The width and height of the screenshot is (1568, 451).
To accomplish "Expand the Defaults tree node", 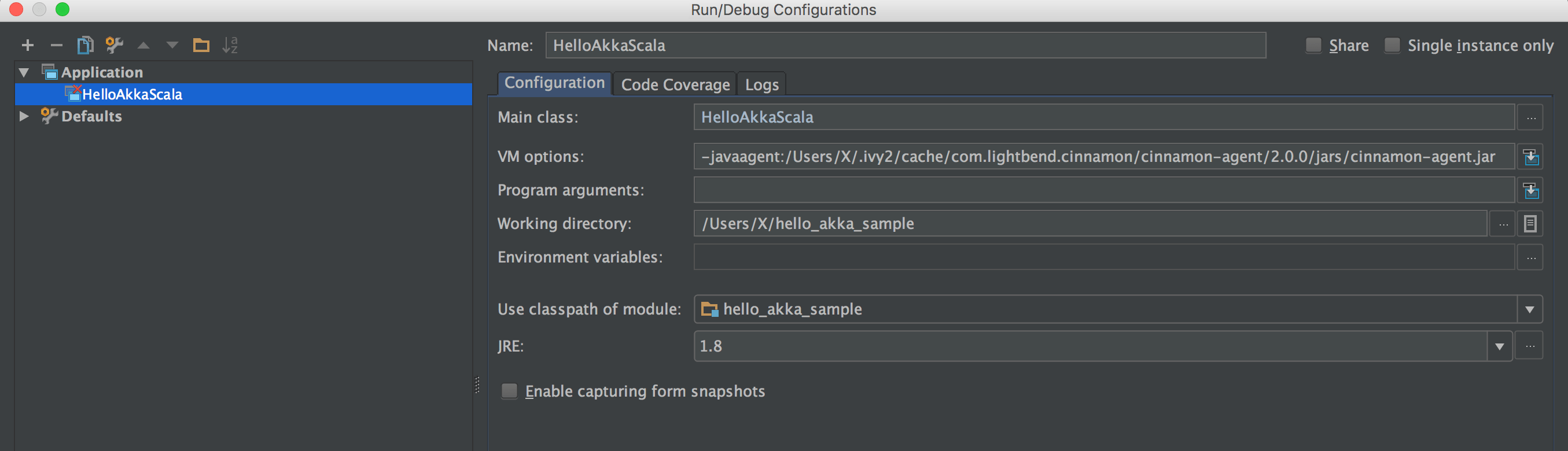I will tap(24, 116).
